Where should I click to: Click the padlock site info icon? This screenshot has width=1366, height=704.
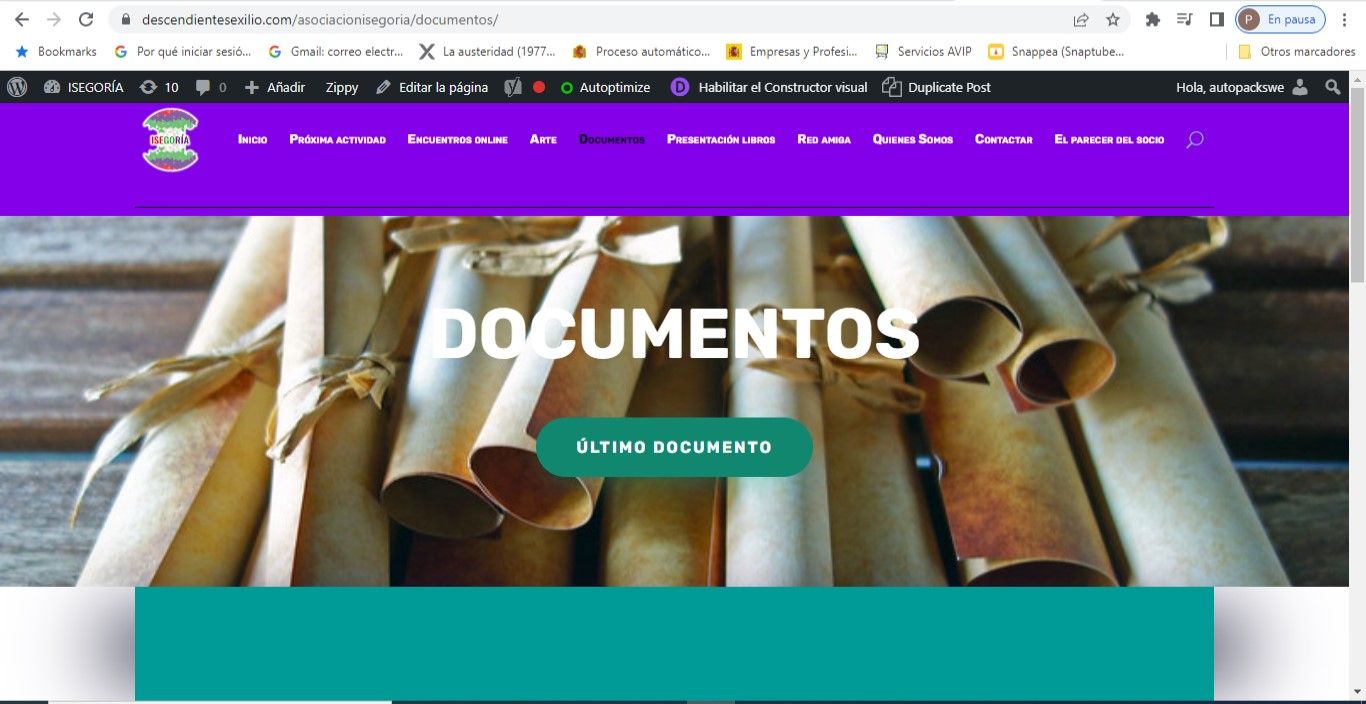(x=125, y=19)
